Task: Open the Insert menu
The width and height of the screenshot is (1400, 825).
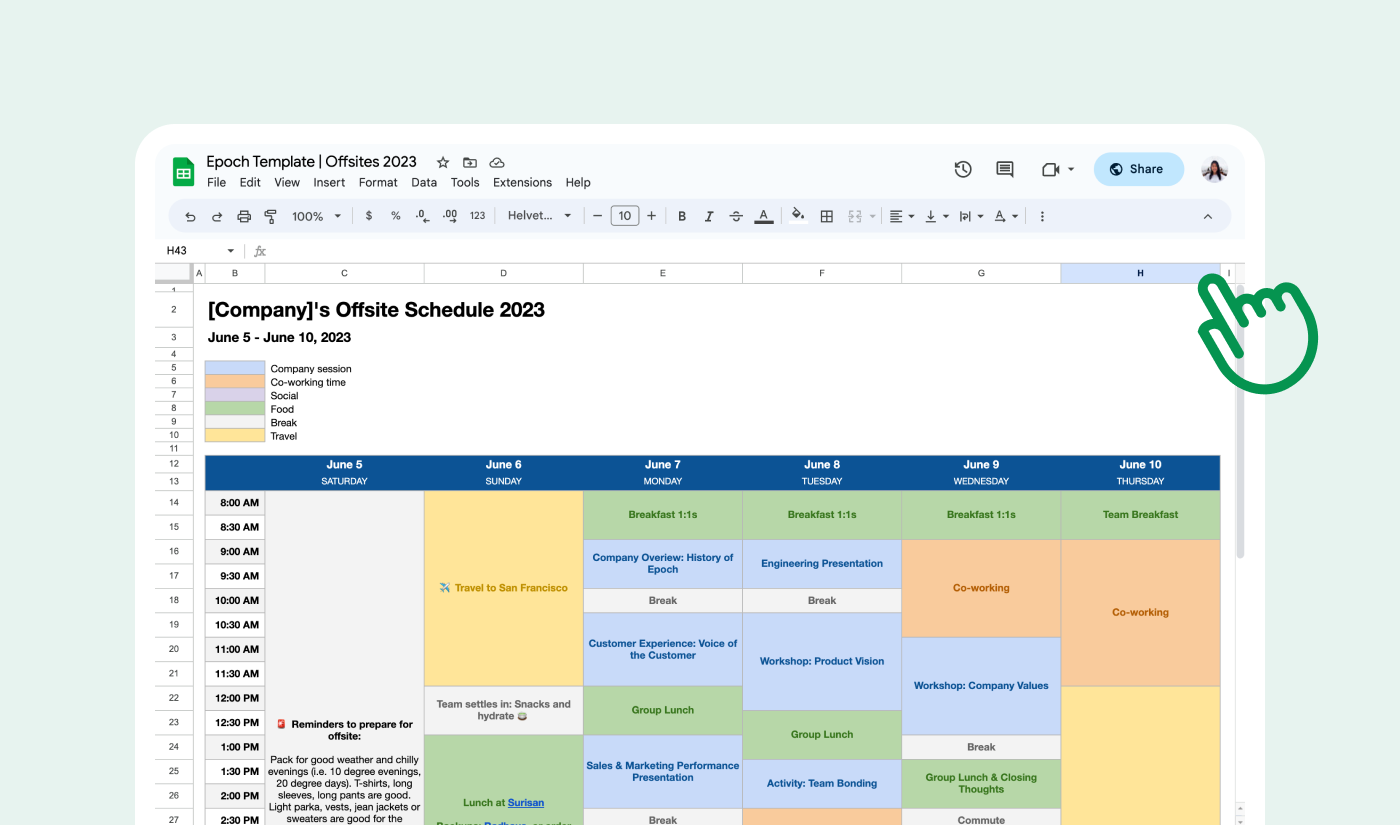Action: click(x=329, y=183)
